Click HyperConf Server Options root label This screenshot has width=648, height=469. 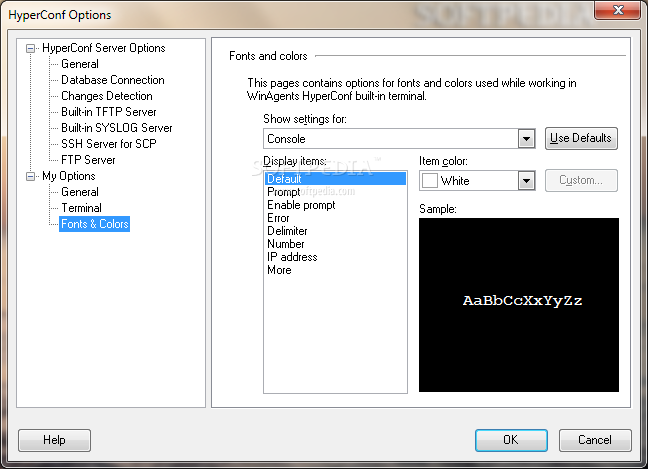click(x=104, y=48)
